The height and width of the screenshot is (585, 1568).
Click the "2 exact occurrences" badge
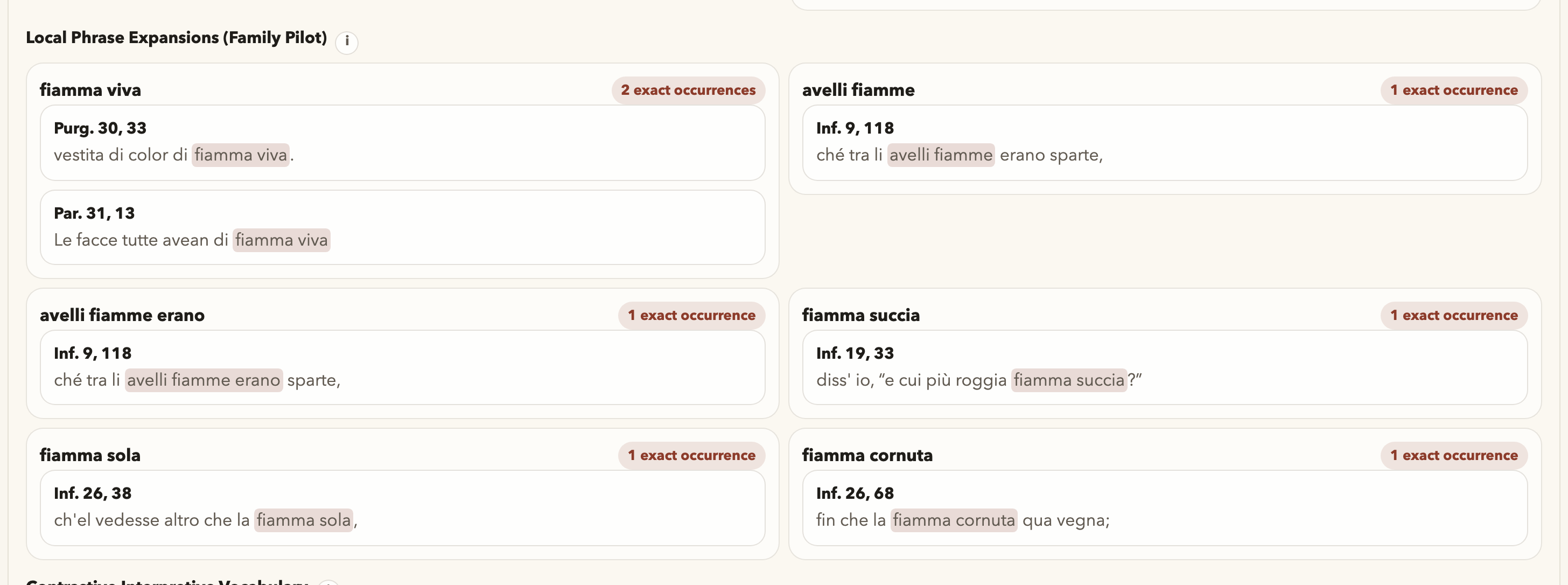(x=688, y=90)
